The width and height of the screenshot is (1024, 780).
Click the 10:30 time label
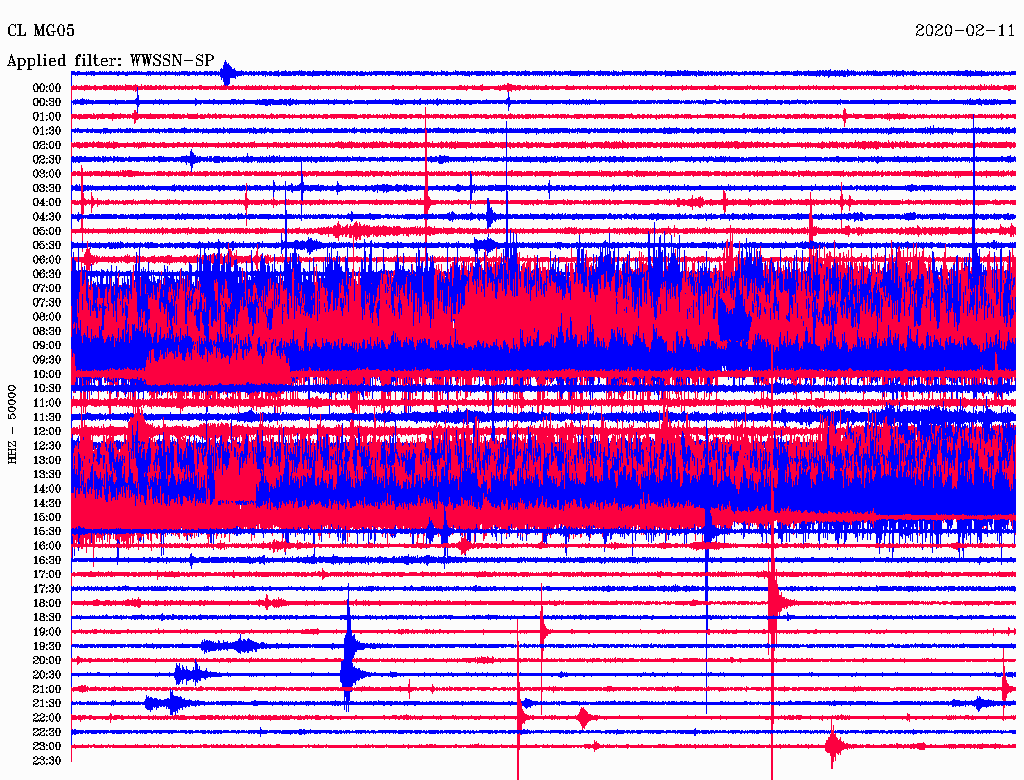tap(47, 389)
